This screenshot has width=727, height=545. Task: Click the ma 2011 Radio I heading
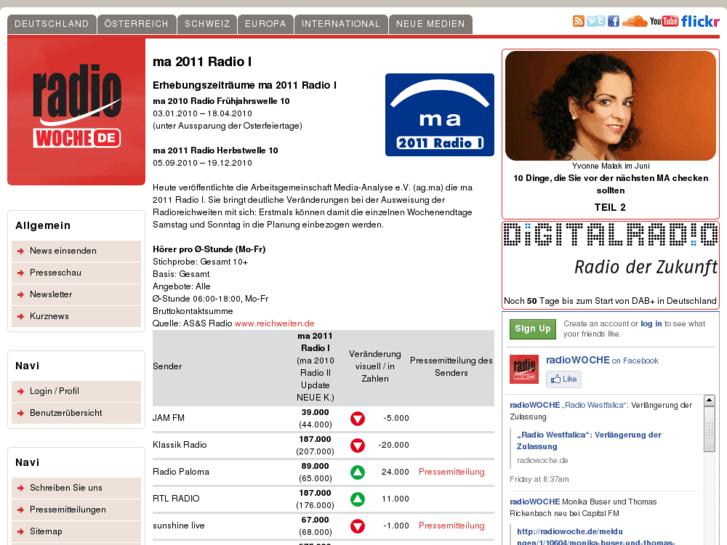point(202,62)
